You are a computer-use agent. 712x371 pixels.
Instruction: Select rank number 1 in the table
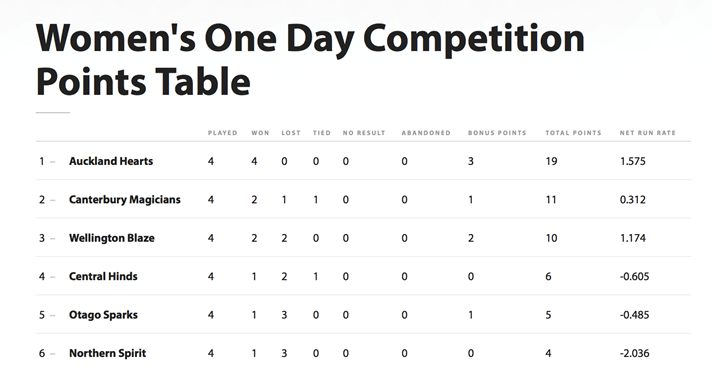[x=42, y=161]
